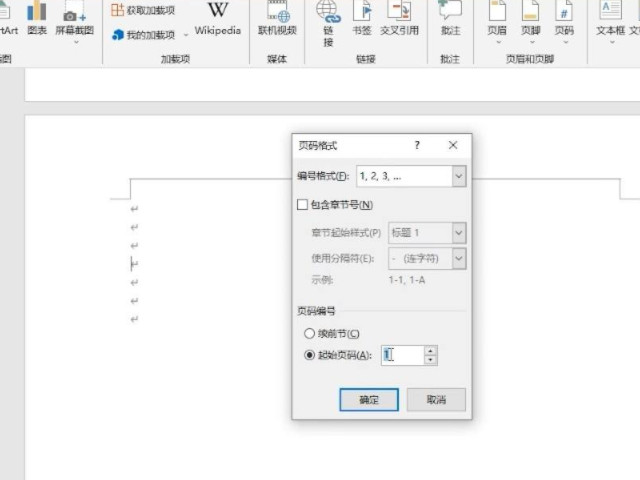640x480 pixels.
Task: Increase the start page number spinner
Action: pyautogui.click(x=431, y=351)
